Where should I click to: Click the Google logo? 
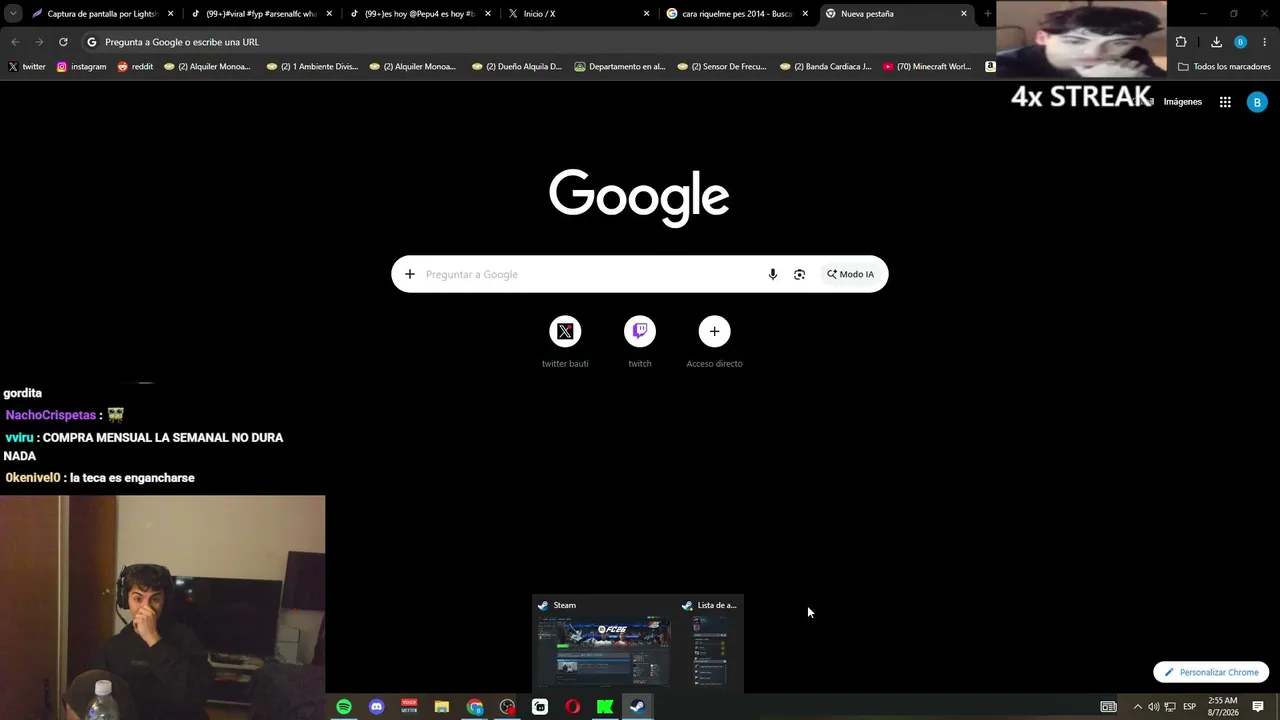[639, 197]
